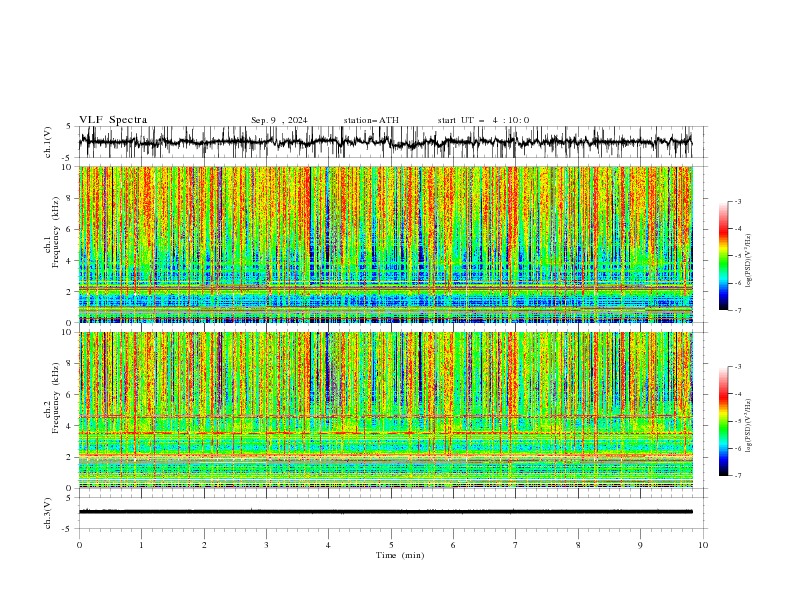Click lower color bar log(PSD) label
The width and height of the screenshot is (792, 612).
[749, 426]
